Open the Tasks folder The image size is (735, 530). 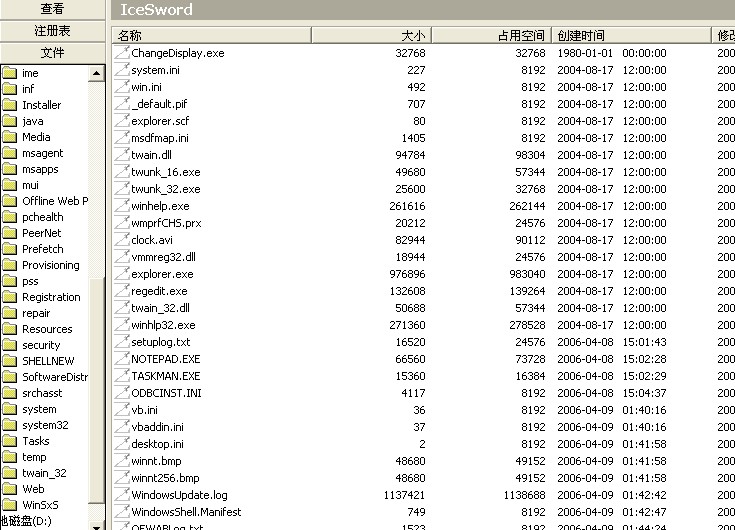point(36,441)
